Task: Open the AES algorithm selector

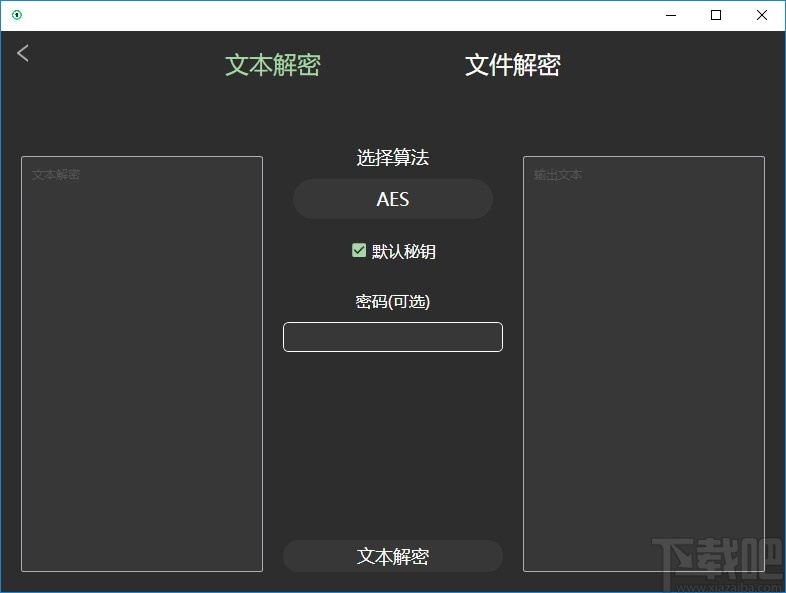Action: [x=393, y=199]
